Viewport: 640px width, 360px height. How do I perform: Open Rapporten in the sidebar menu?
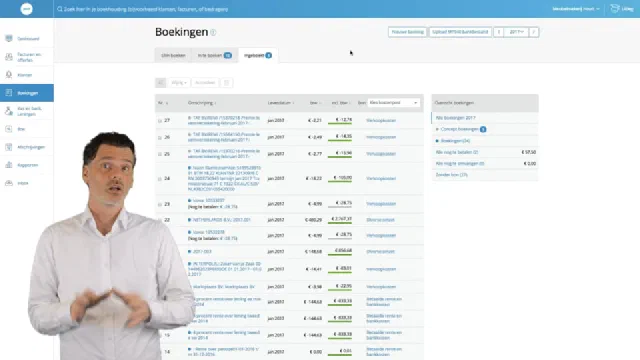[28, 165]
